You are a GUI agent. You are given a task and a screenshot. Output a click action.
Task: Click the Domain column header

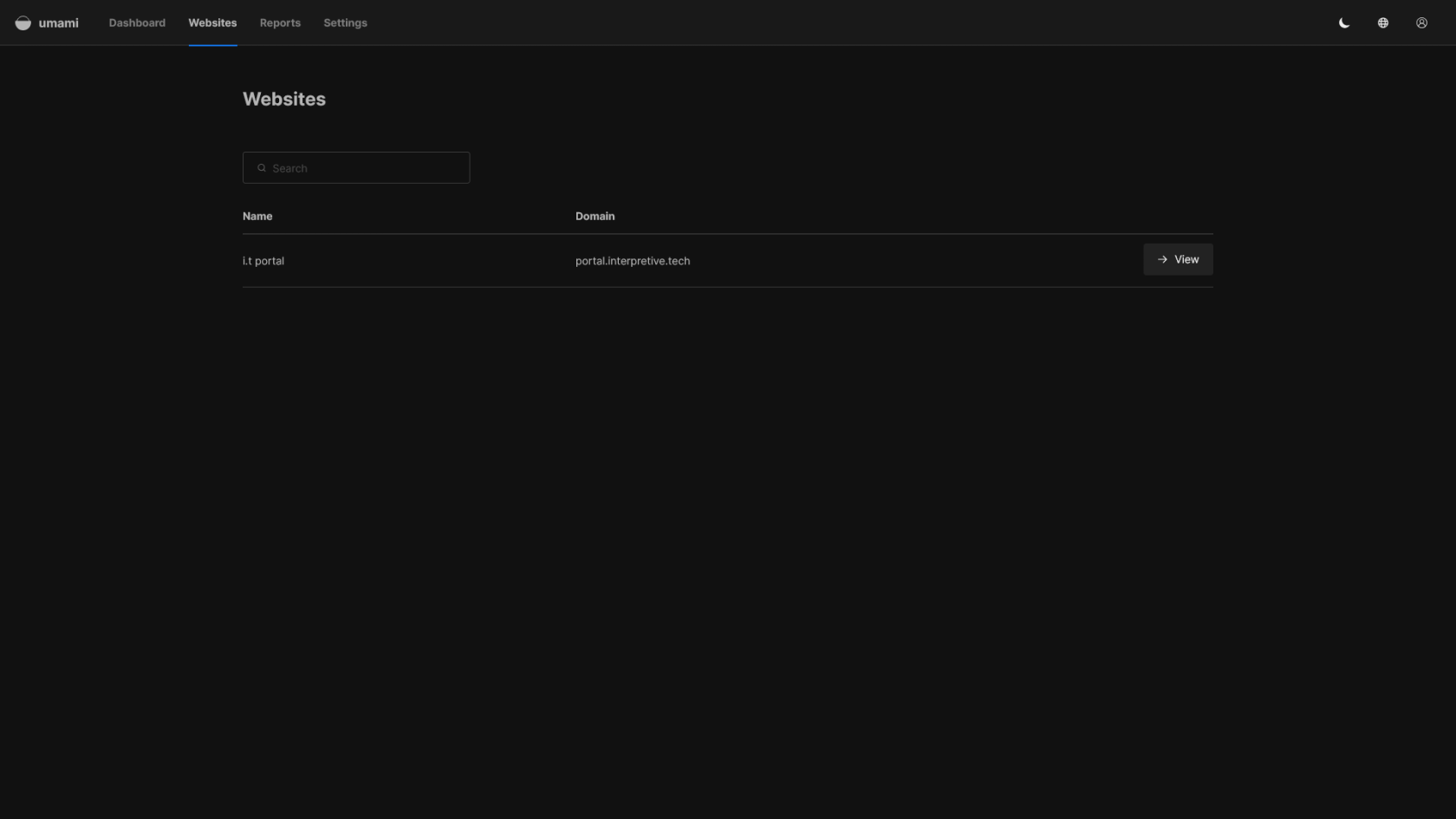click(x=595, y=217)
